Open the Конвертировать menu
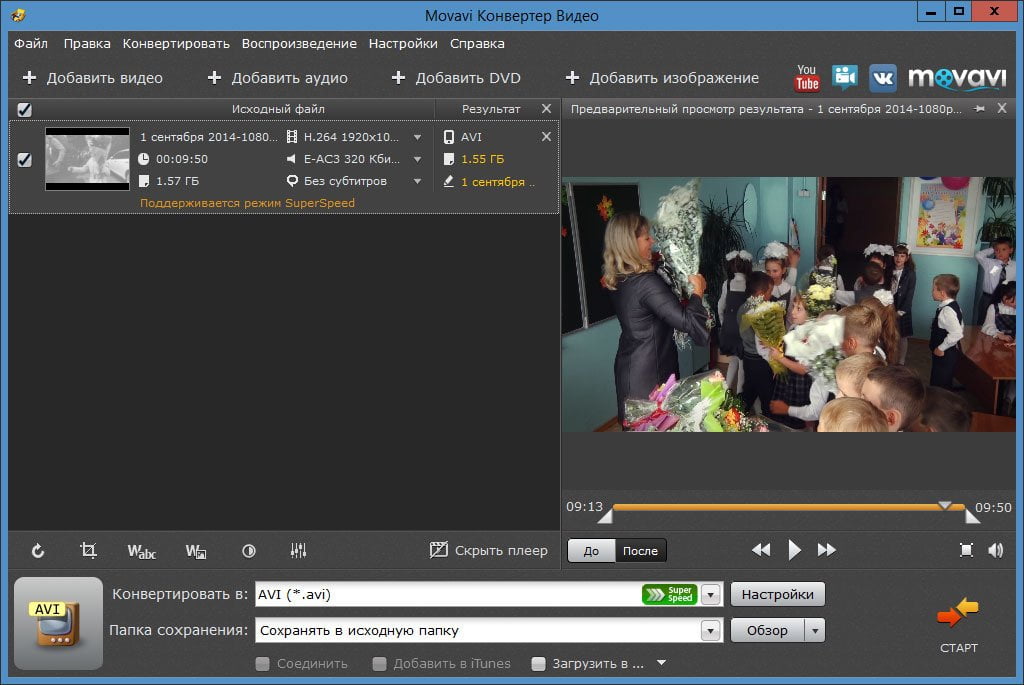1024x685 pixels. point(176,44)
